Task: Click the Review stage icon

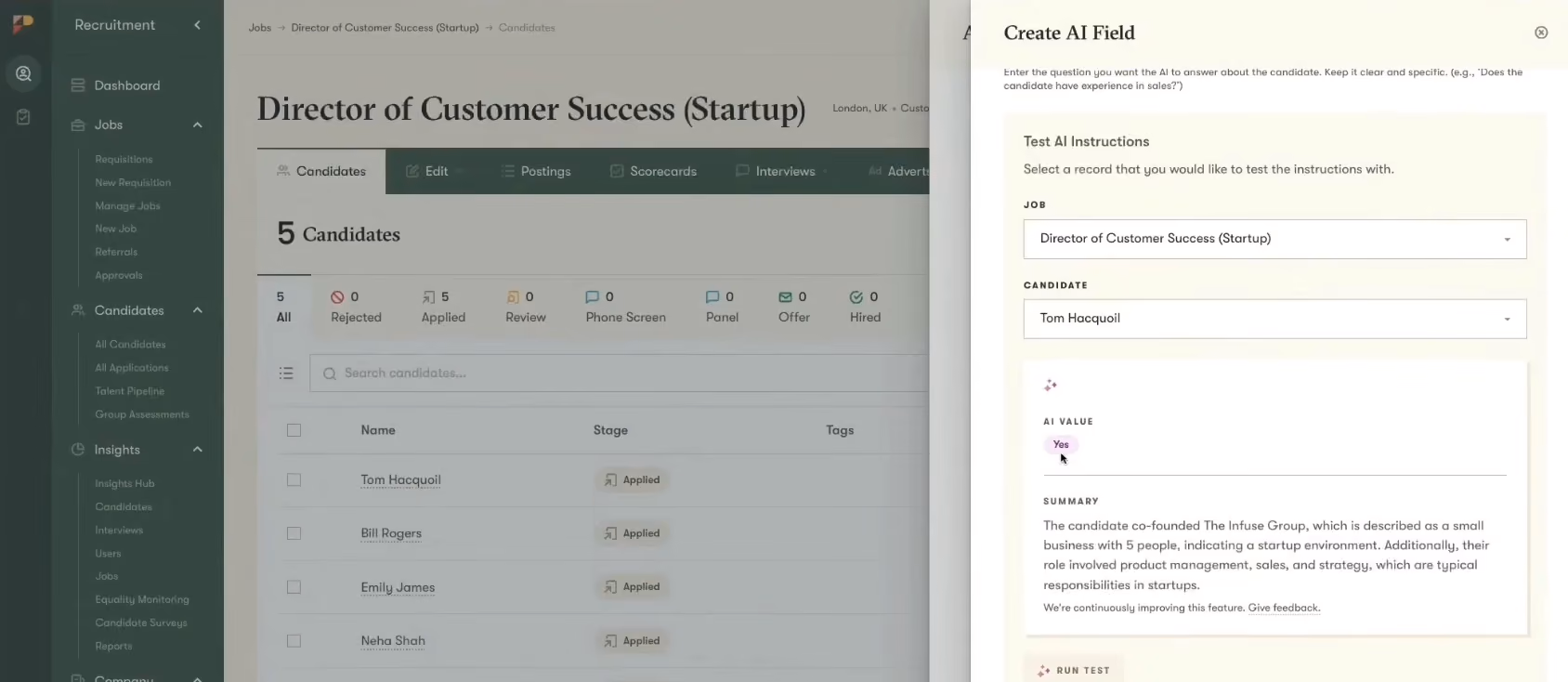Action: [513, 297]
